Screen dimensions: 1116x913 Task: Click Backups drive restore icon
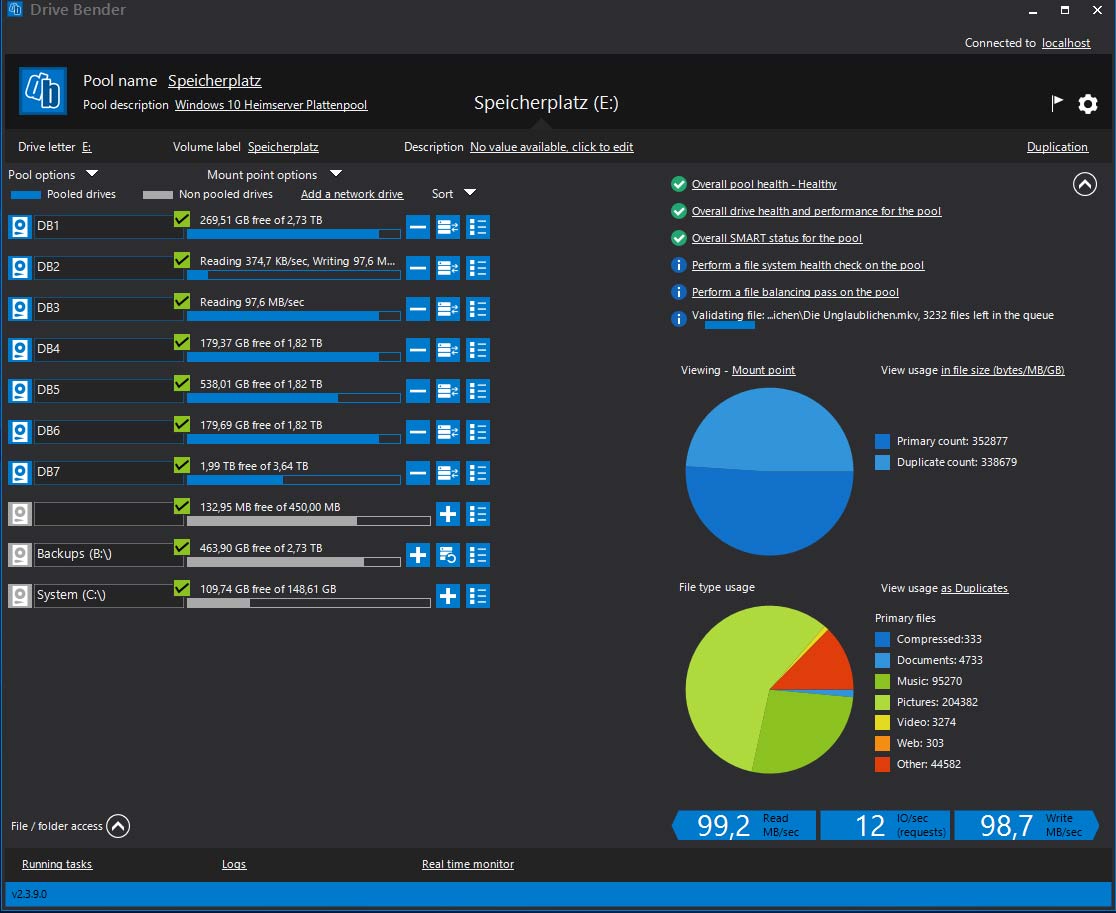pos(448,555)
